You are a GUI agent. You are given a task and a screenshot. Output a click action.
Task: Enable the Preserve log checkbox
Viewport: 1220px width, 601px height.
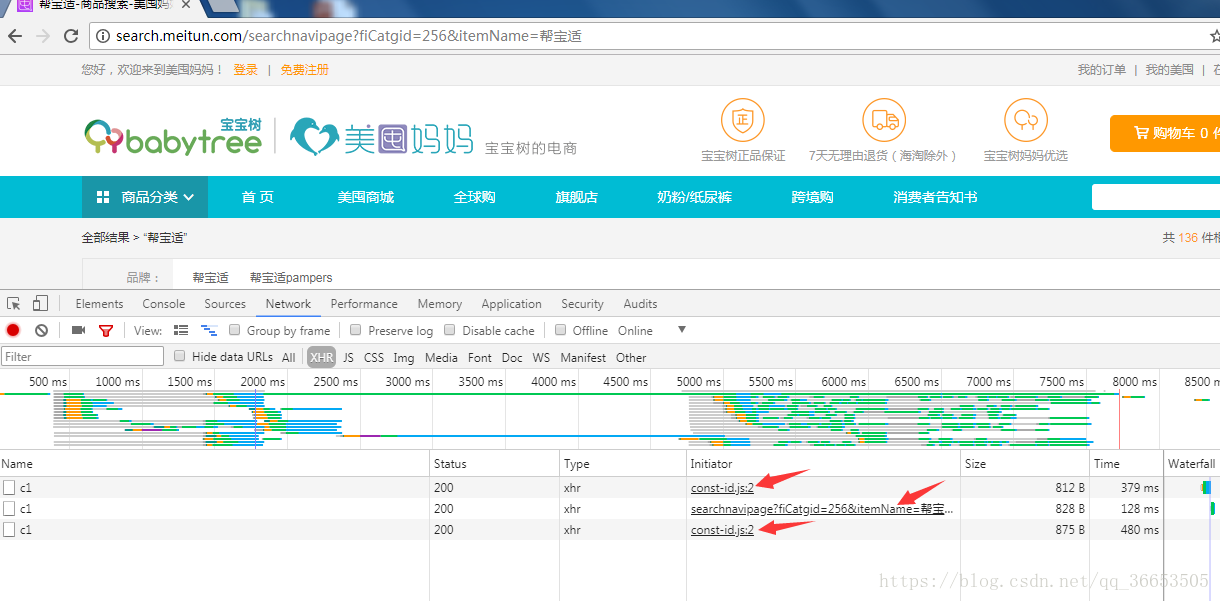tap(356, 330)
